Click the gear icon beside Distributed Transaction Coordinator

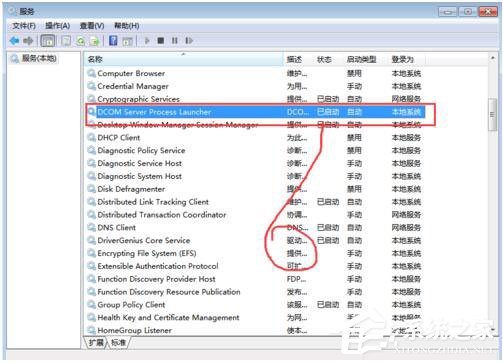(91, 214)
